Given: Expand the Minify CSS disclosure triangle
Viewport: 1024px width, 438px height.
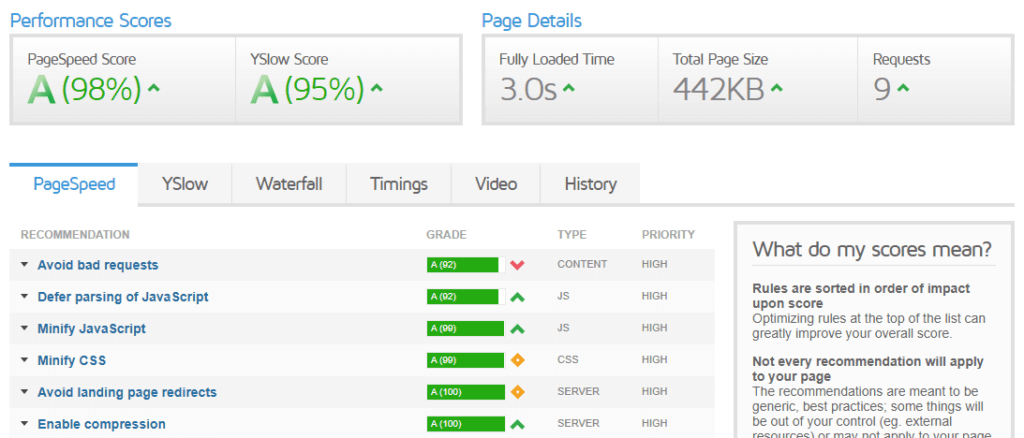Looking at the screenshot, I should click(x=24, y=360).
